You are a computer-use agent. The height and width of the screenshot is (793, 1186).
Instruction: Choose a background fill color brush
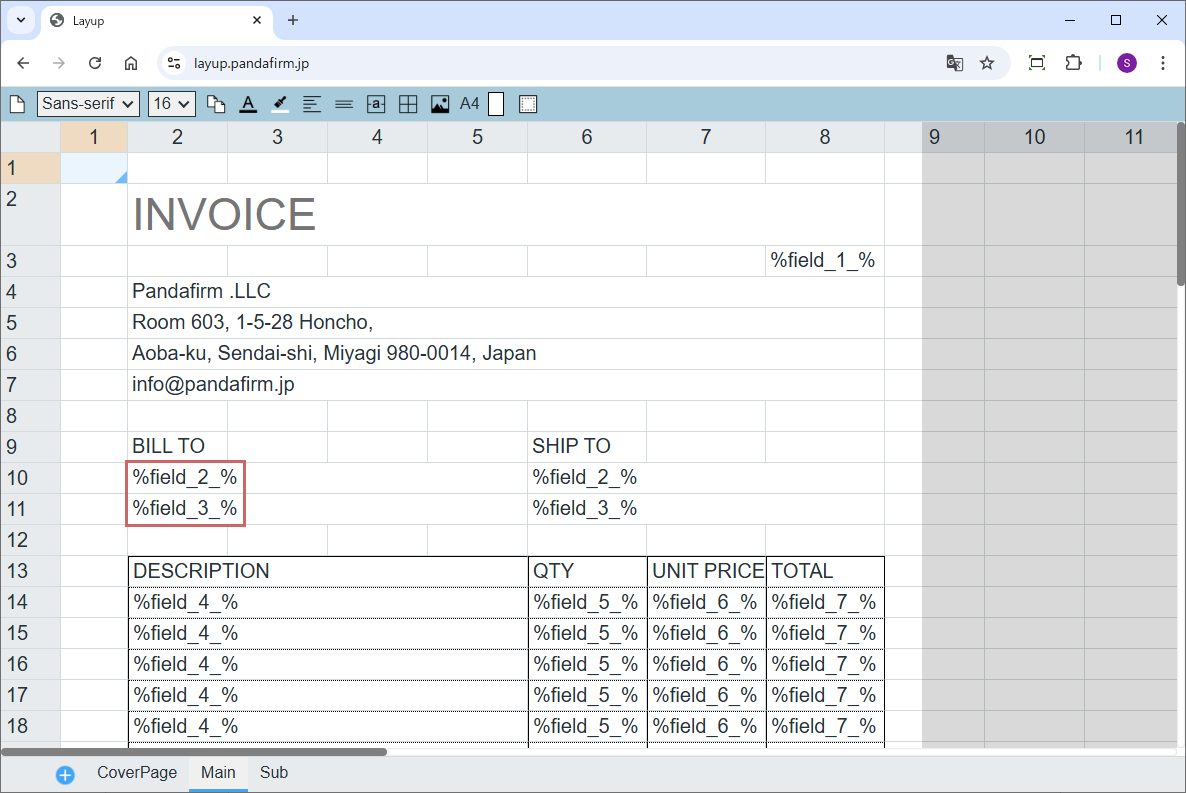click(280, 104)
